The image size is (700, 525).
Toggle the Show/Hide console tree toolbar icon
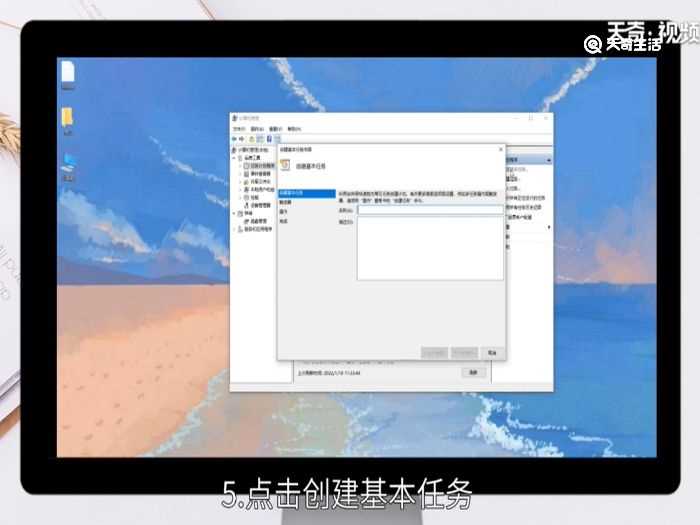[260, 139]
